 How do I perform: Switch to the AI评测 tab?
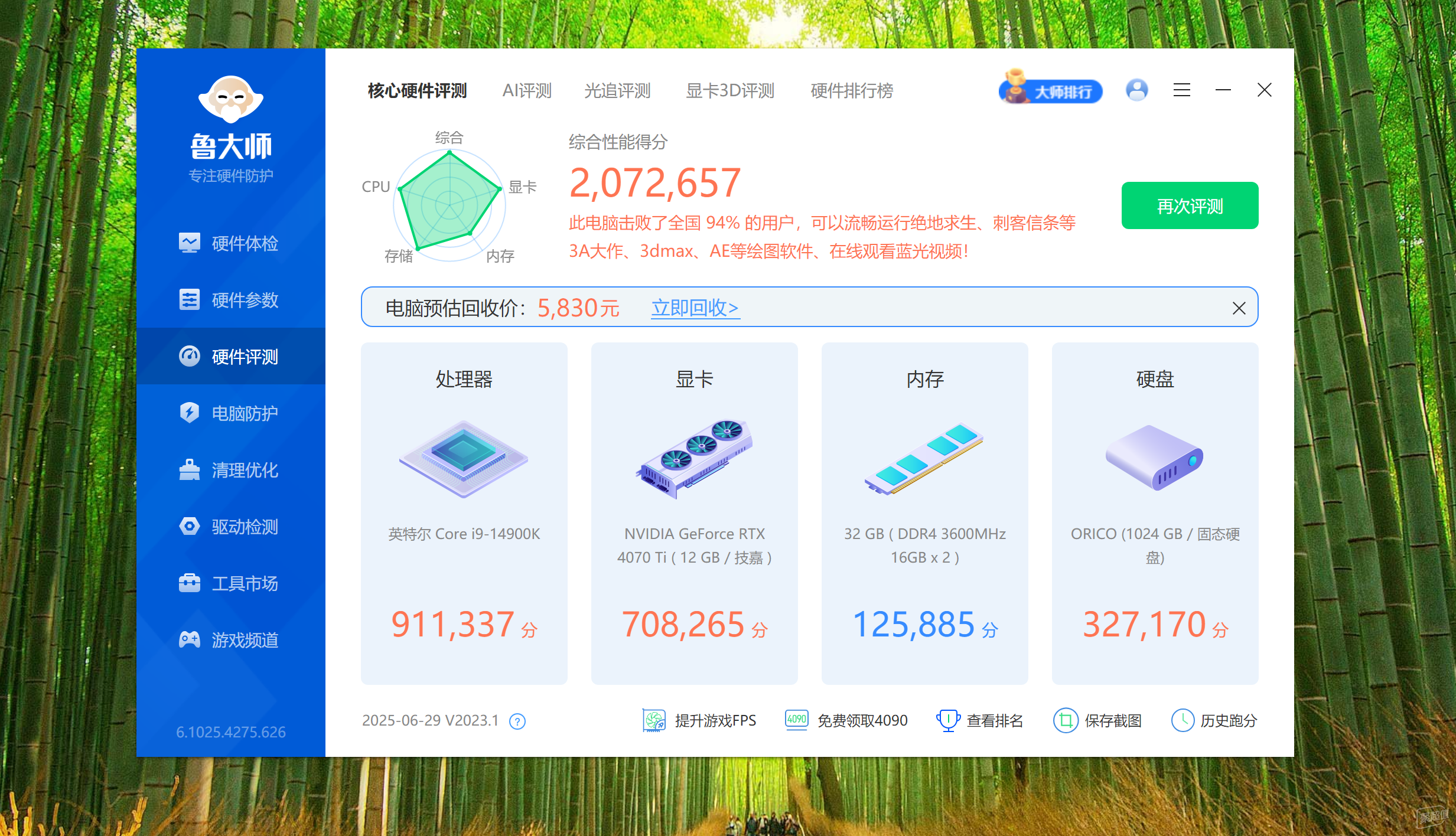tap(527, 91)
